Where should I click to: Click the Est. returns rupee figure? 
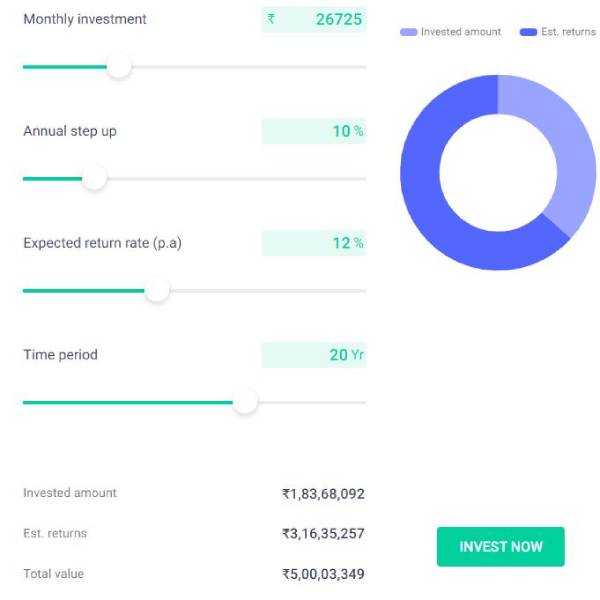click(x=323, y=534)
